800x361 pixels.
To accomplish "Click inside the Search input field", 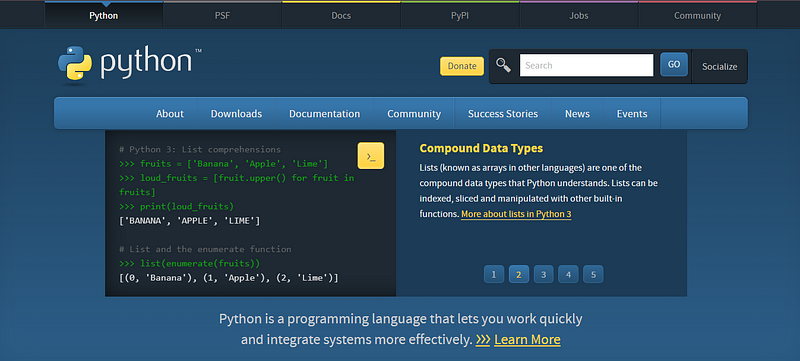I will click(586, 65).
